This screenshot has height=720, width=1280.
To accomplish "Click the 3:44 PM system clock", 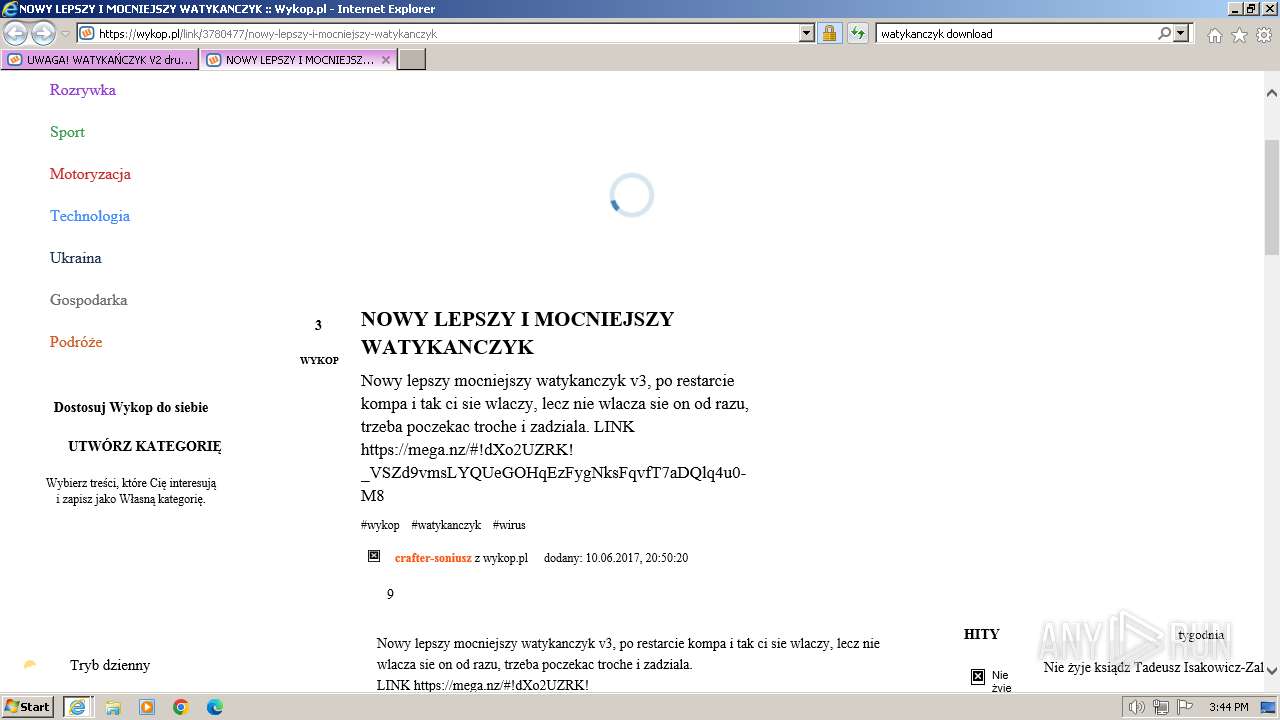I will (1228, 707).
